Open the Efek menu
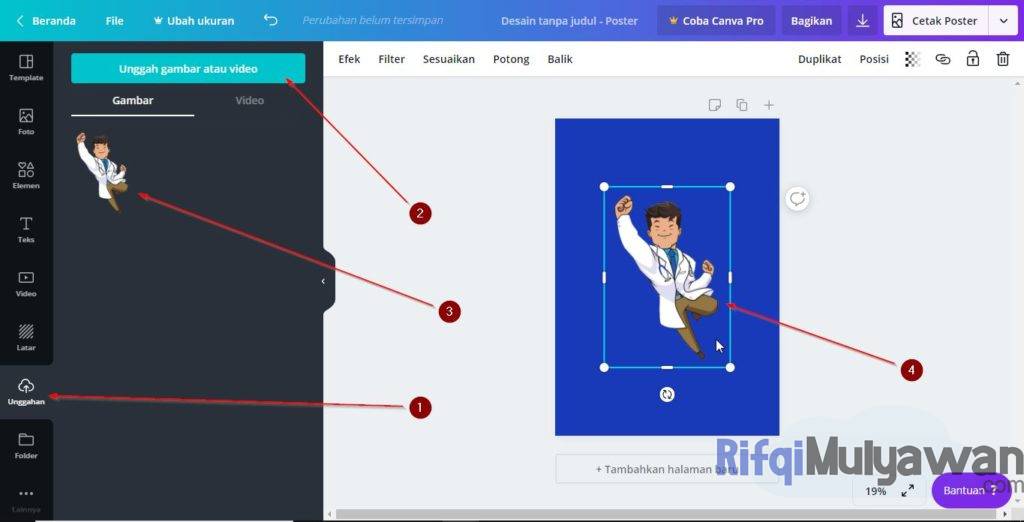Viewport: 1024px width, 522px height. point(349,59)
